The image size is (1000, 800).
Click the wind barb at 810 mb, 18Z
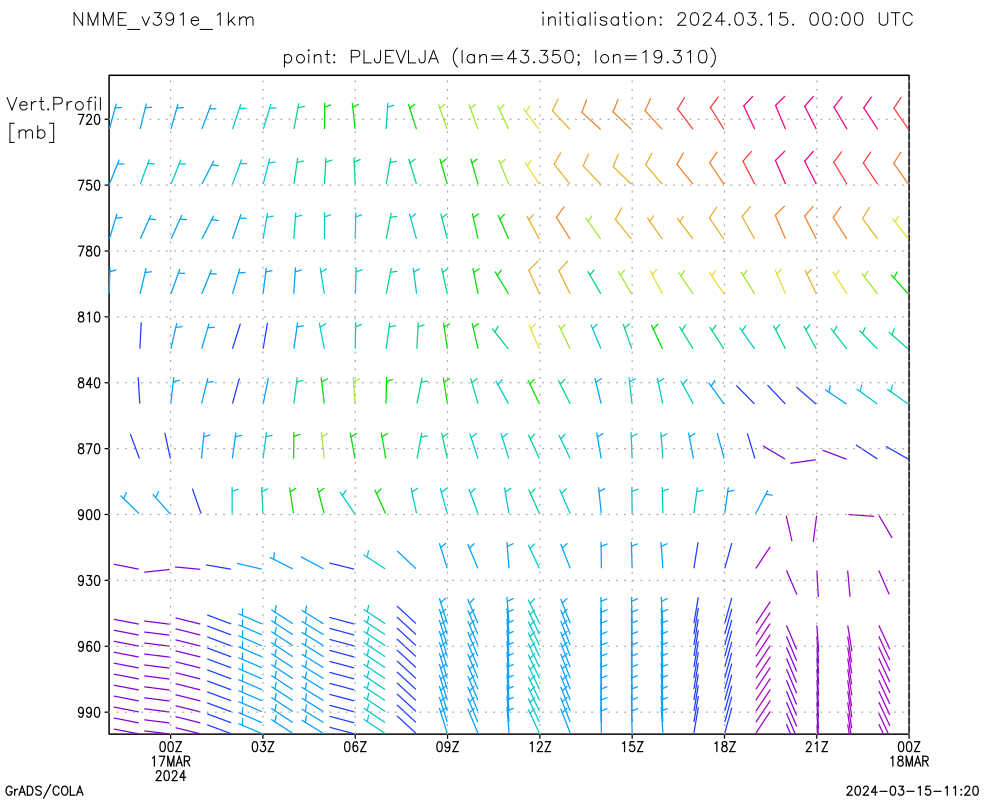click(x=716, y=337)
